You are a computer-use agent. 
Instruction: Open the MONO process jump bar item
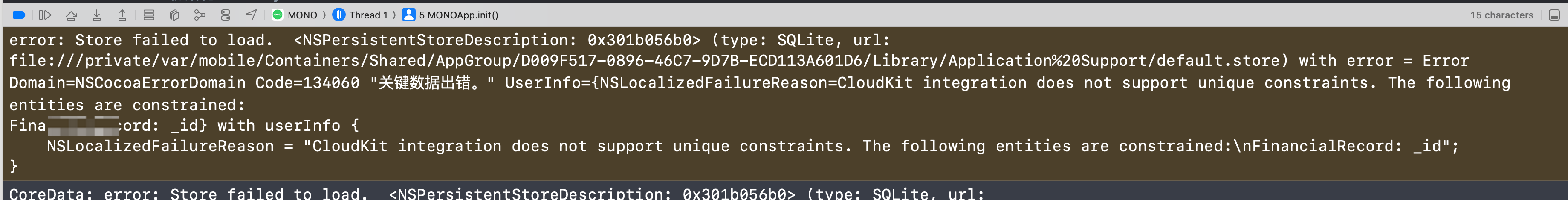click(x=295, y=15)
